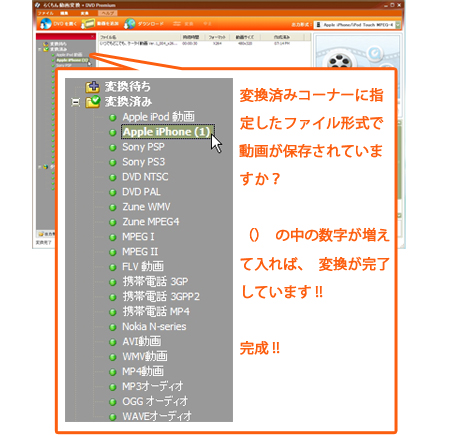Select the 携帯電話 3GP item

coord(155,282)
